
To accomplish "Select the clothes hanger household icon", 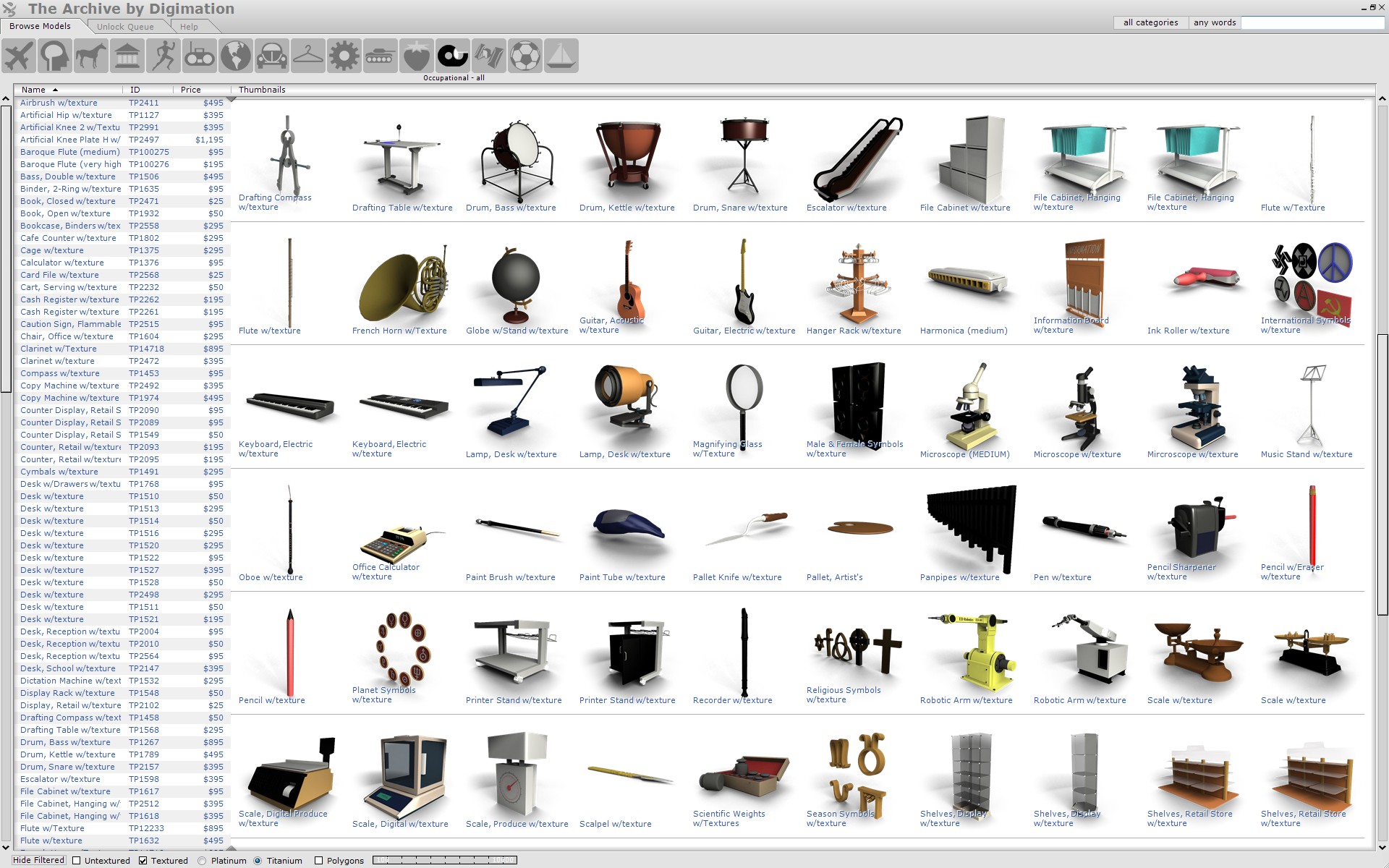I will tap(308, 56).
